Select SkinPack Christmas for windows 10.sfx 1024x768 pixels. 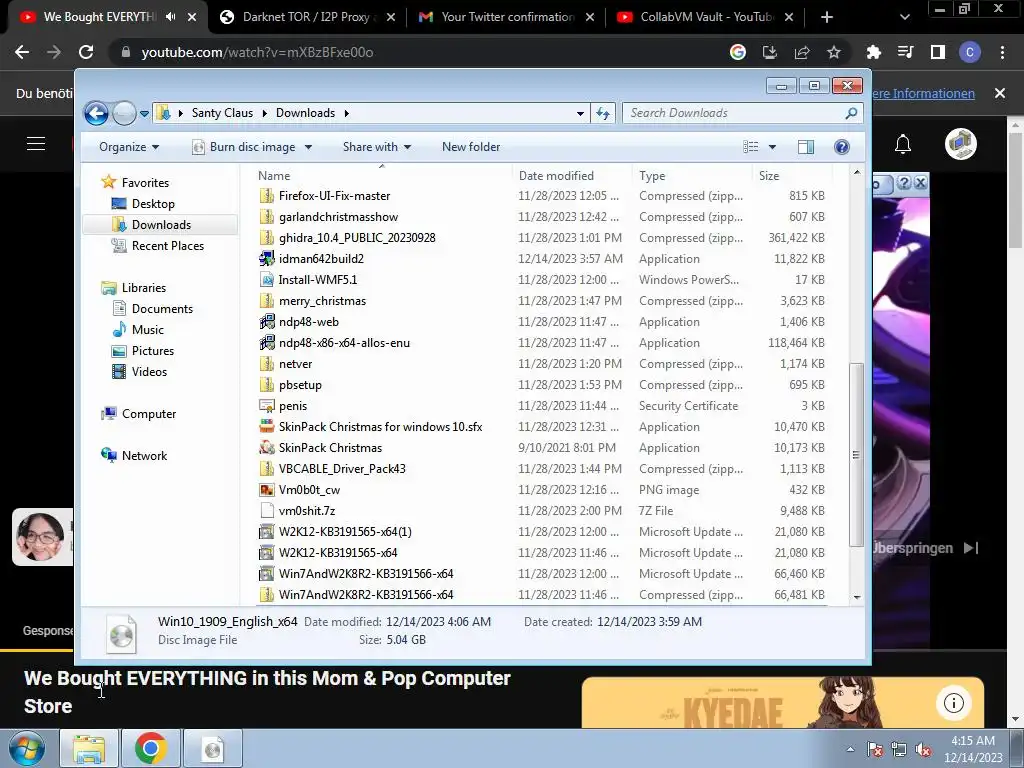[x=380, y=427]
